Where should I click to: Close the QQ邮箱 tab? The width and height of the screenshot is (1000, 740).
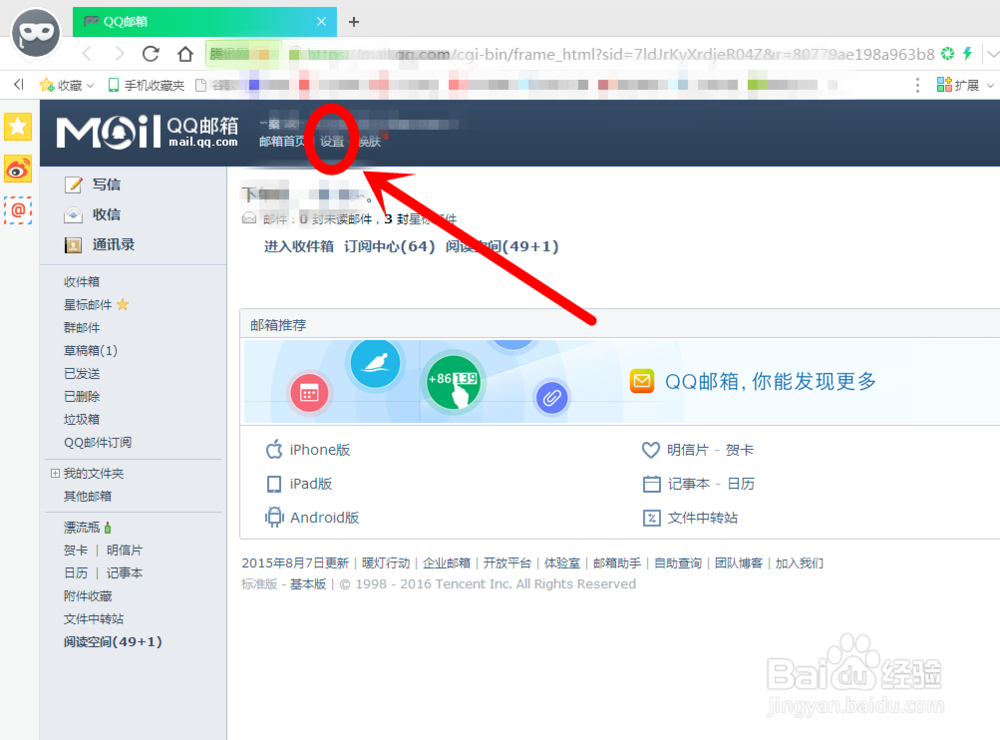click(321, 22)
